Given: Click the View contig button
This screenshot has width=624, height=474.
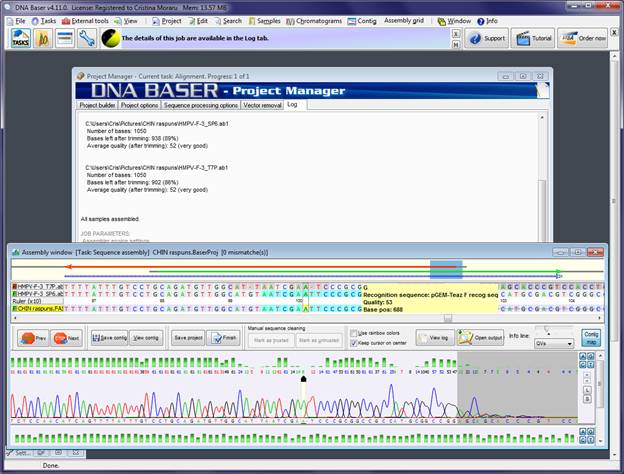Looking at the screenshot, I should (146, 338).
